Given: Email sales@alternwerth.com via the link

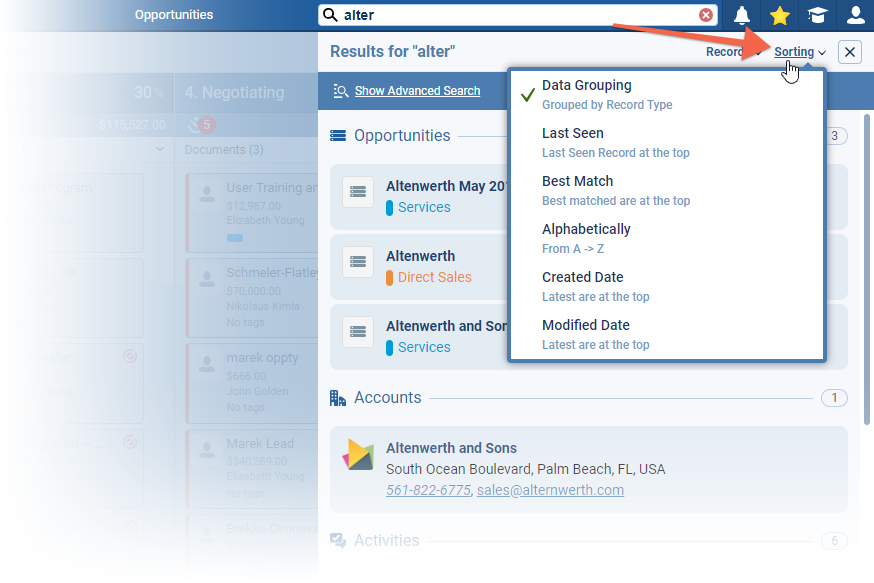Looking at the screenshot, I should pos(548,490).
